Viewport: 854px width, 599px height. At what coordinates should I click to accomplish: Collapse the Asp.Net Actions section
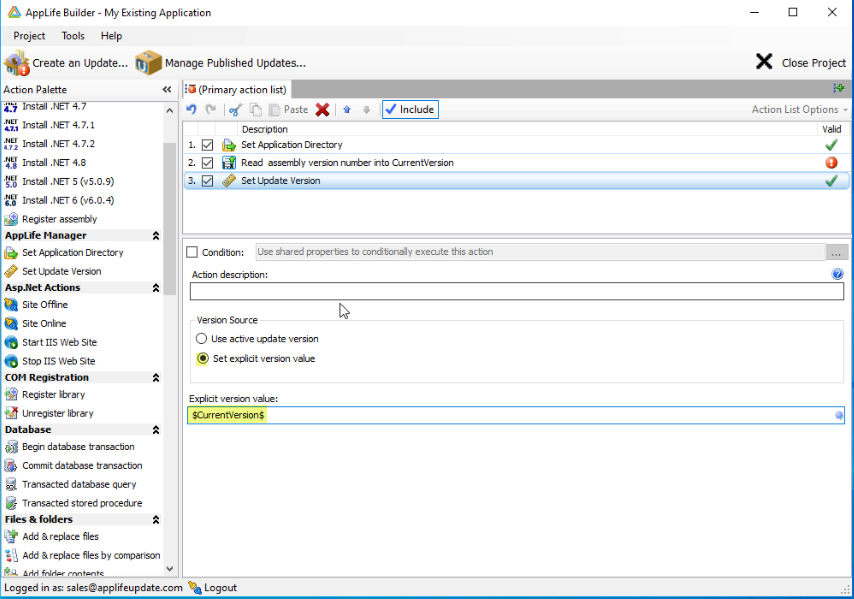pyautogui.click(x=156, y=288)
